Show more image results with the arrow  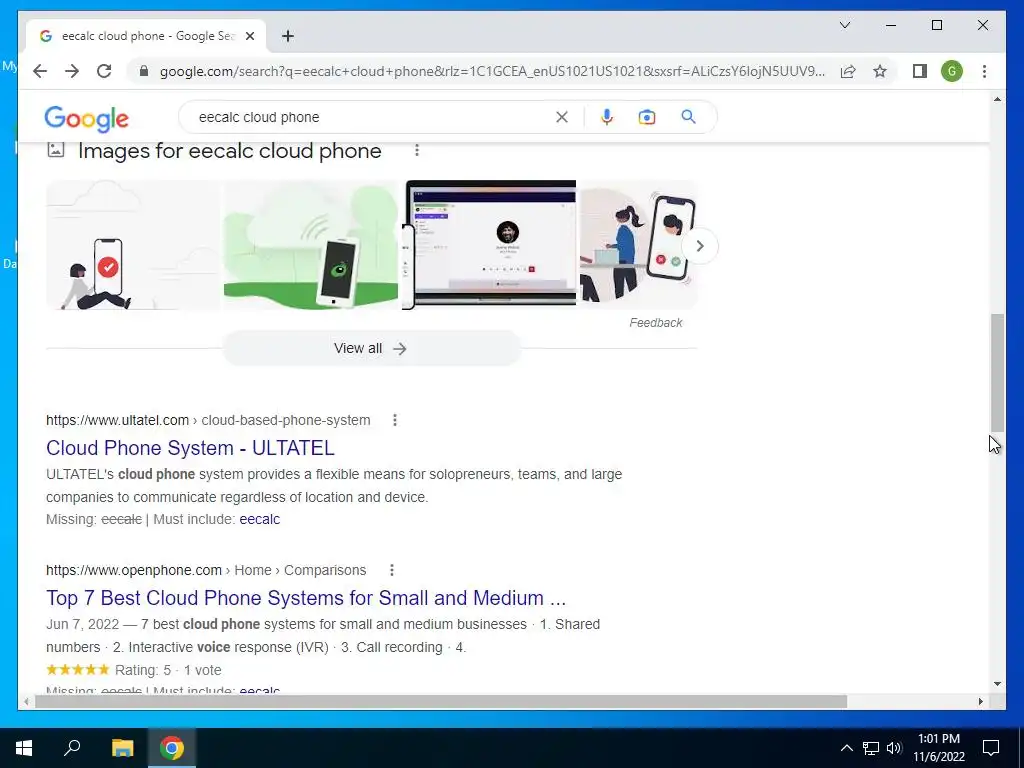(699, 246)
